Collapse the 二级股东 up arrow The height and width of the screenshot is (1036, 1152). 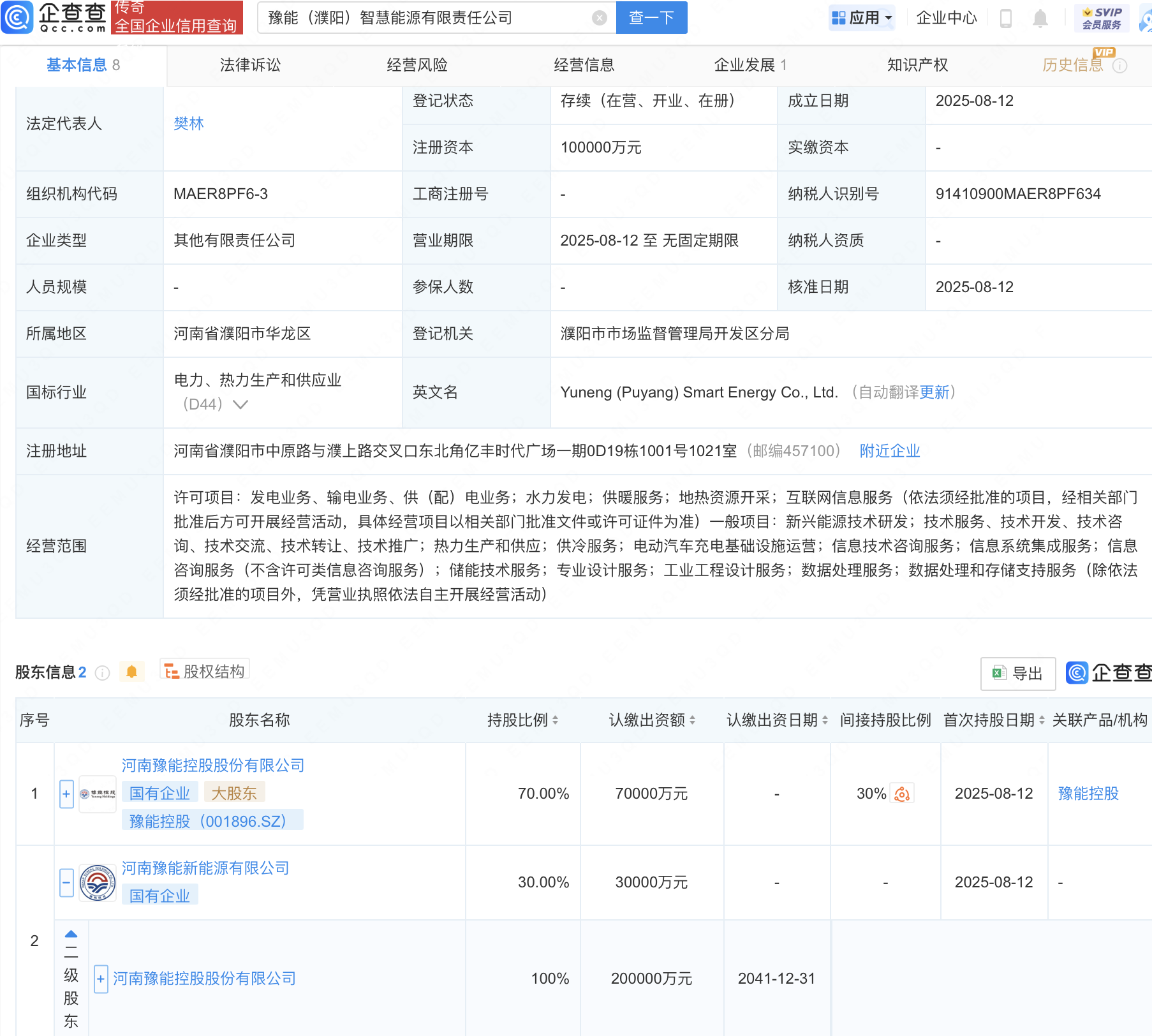coord(71,934)
